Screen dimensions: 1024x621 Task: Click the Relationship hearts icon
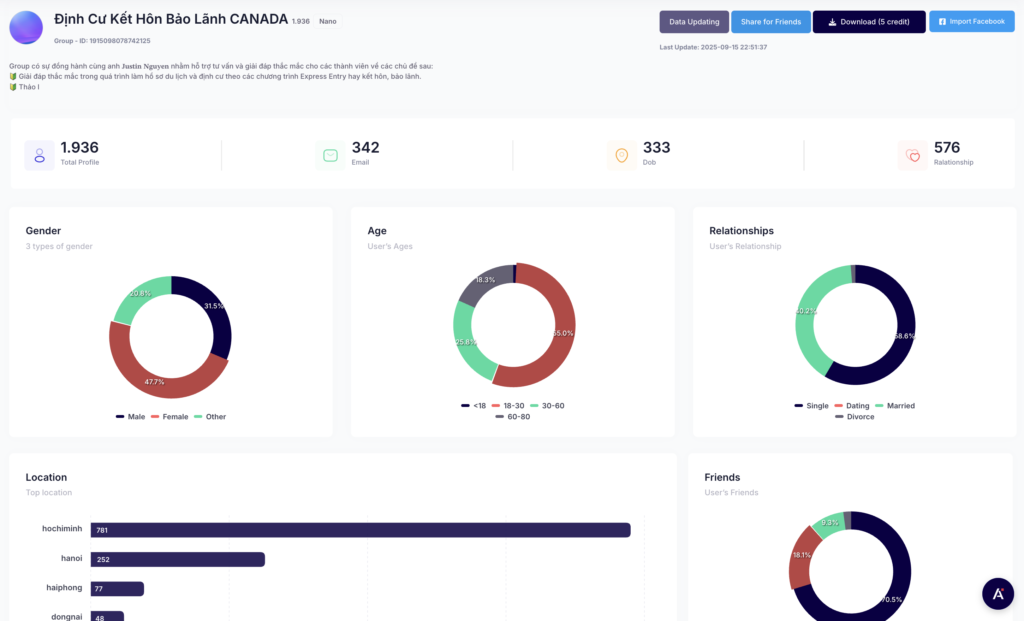point(912,155)
